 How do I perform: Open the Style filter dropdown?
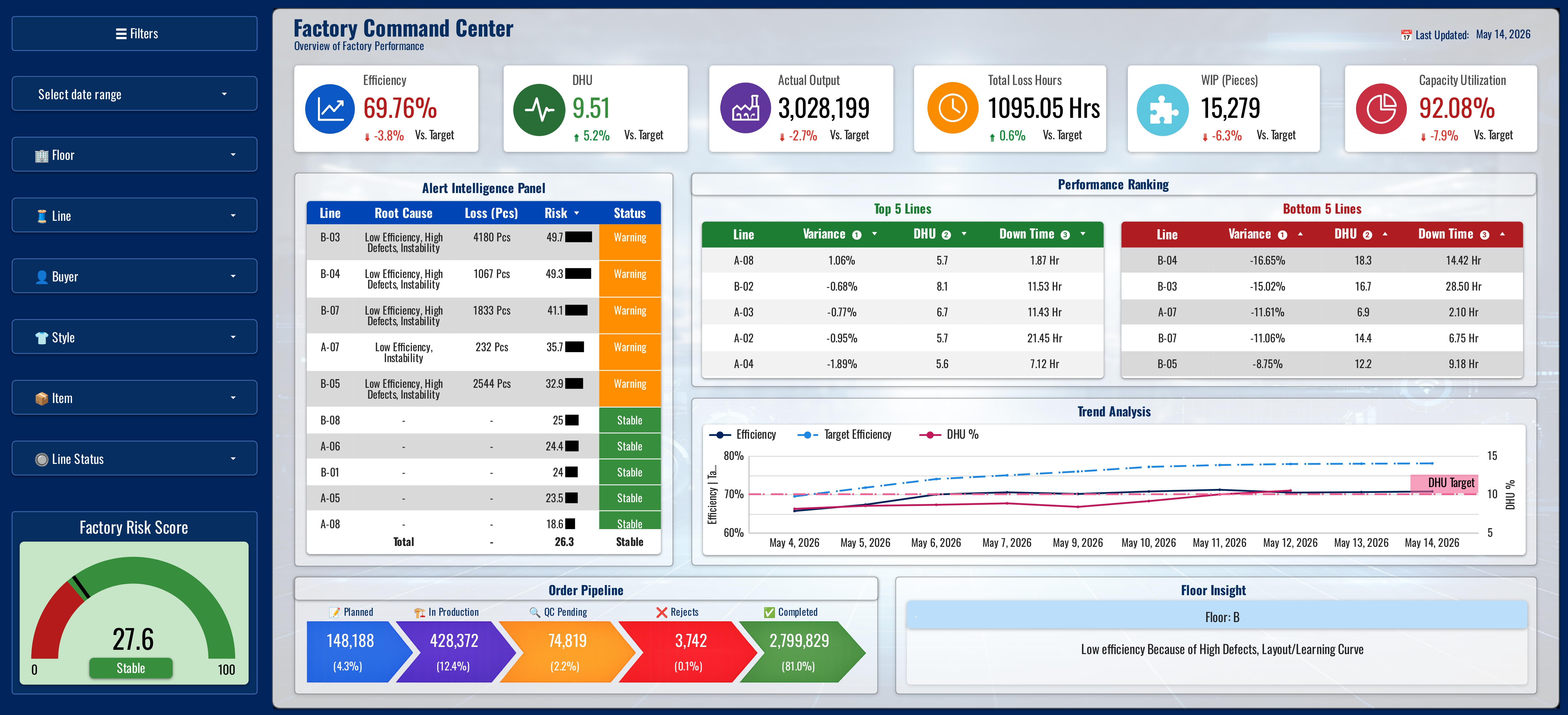coord(135,337)
